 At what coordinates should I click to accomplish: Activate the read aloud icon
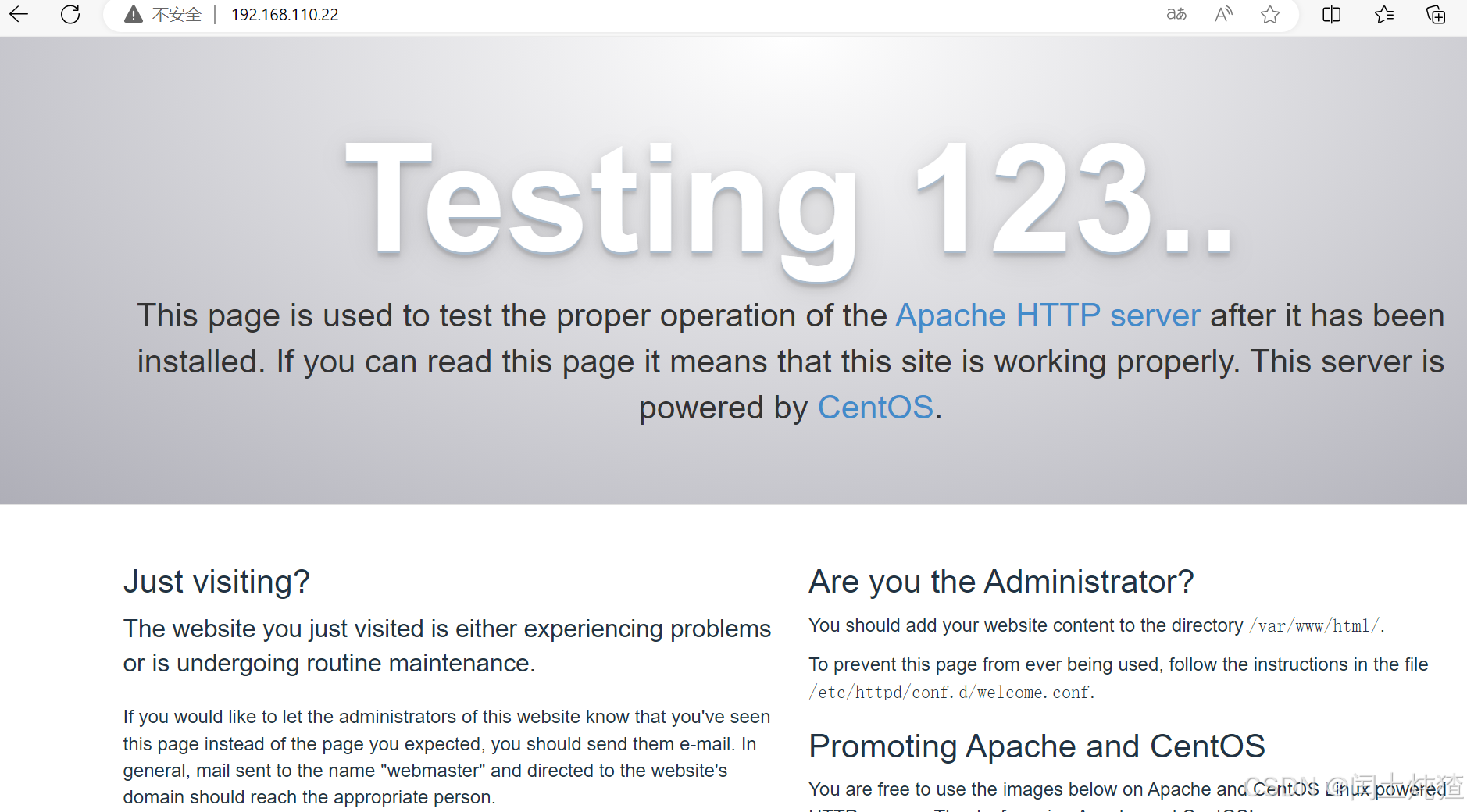1223,14
